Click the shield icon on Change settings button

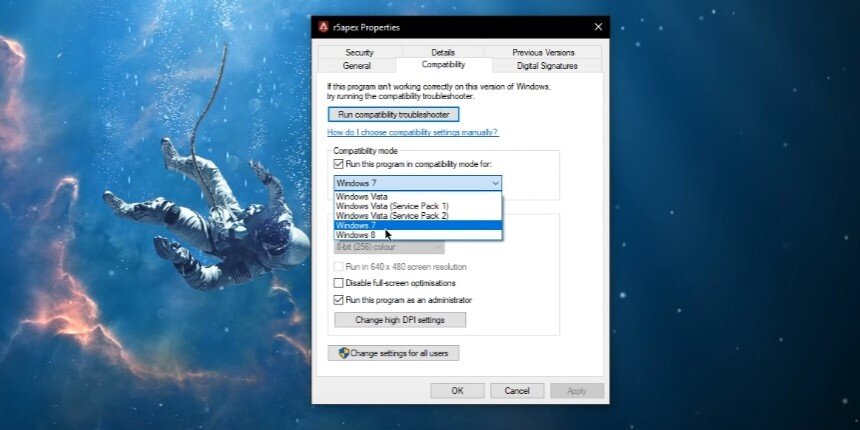pyautogui.click(x=344, y=353)
